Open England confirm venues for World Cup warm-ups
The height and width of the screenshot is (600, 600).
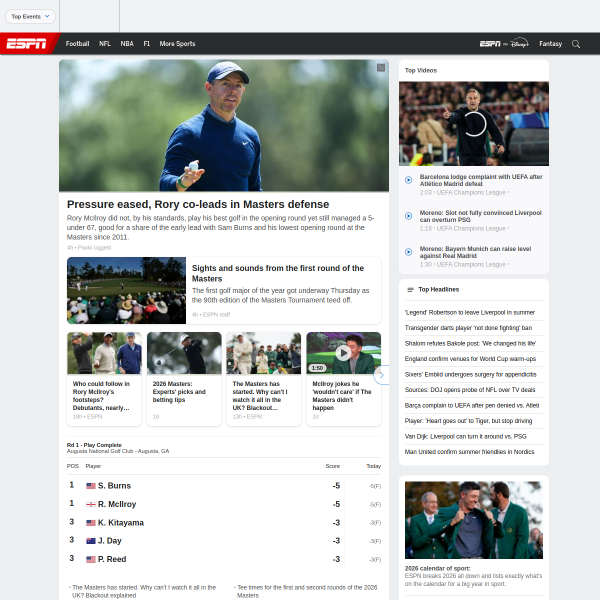(x=470, y=359)
